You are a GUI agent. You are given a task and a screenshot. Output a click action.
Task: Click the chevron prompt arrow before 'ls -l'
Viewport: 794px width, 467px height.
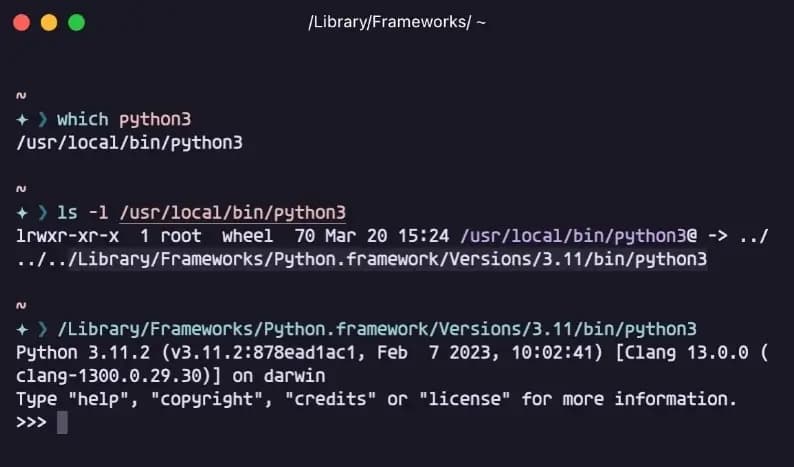click(43, 213)
